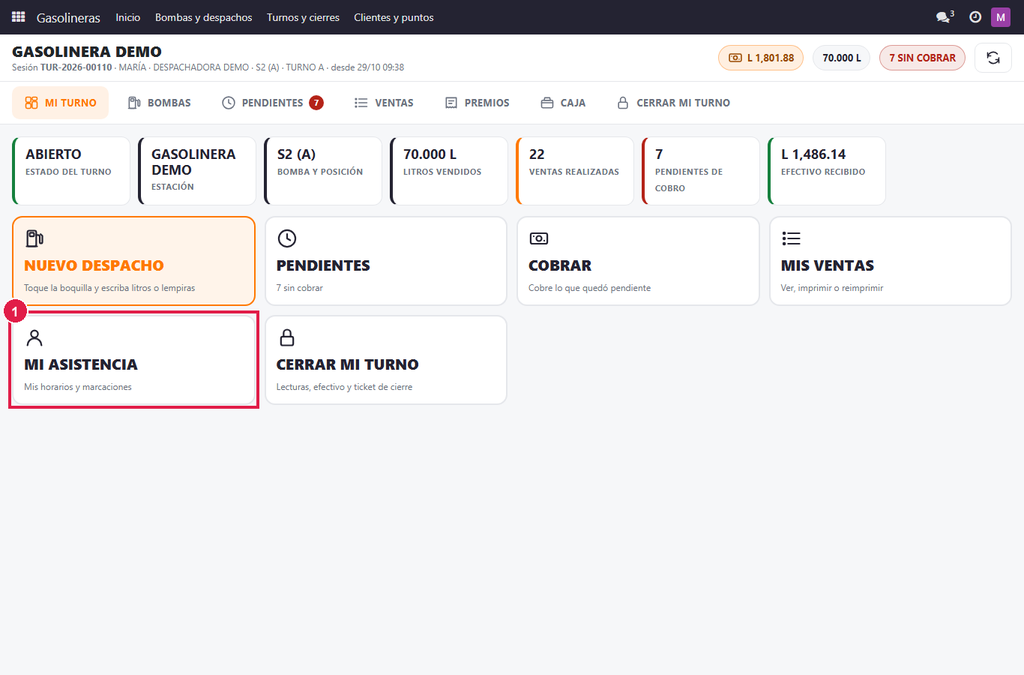This screenshot has width=1024, height=675.
Task: Click the Abierto estado del turno tile
Action: [71, 171]
